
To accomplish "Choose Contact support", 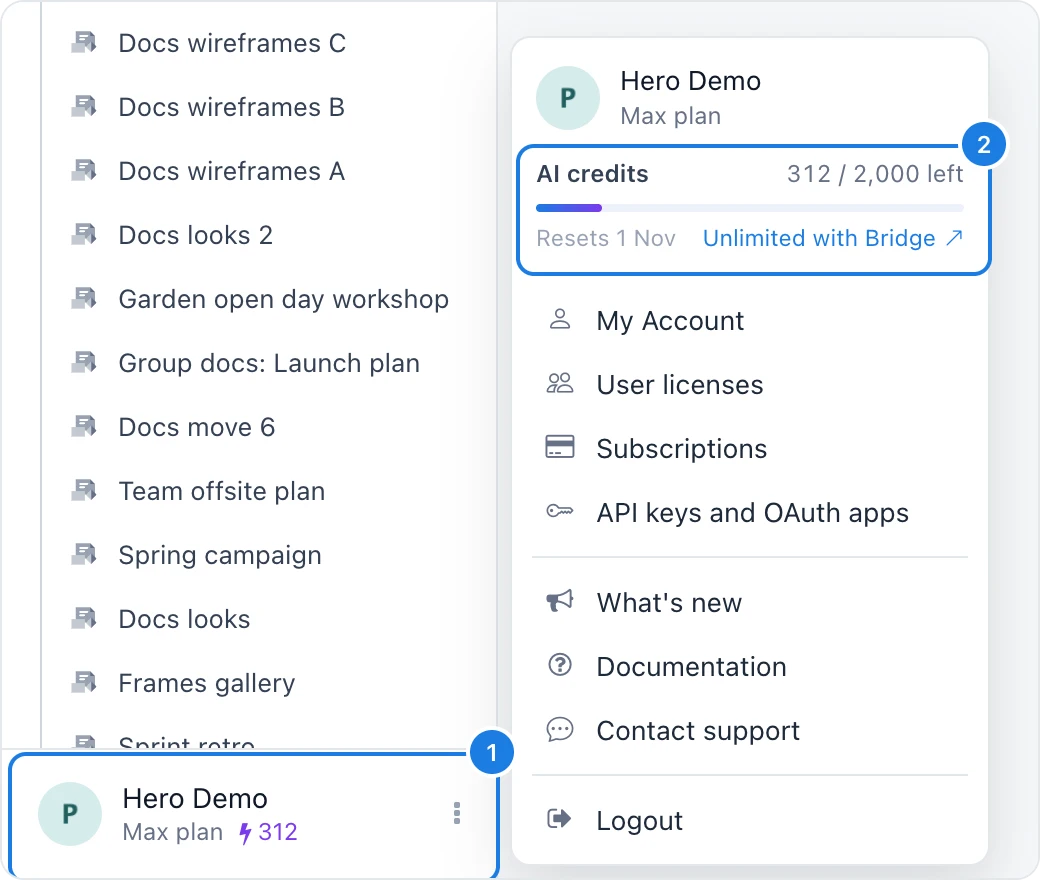I will point(749,730).
